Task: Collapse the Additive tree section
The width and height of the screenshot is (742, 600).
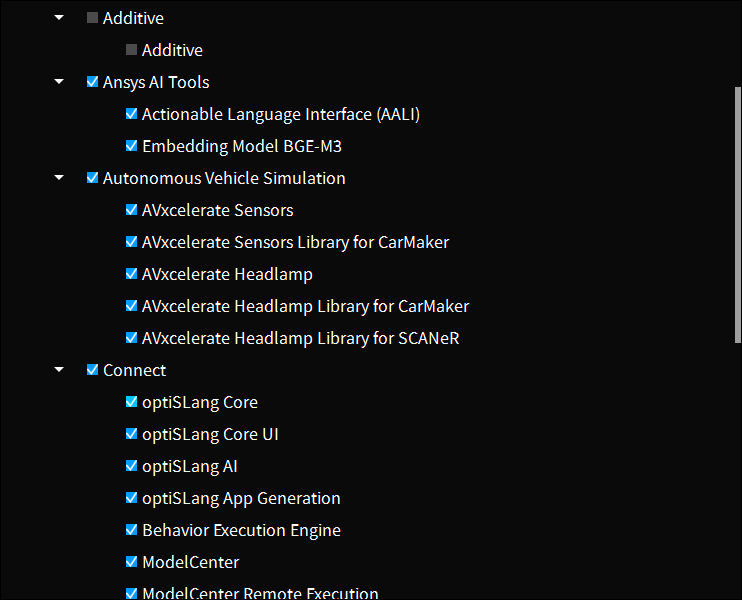Action: pyautogui.click(x=60, y=18)
